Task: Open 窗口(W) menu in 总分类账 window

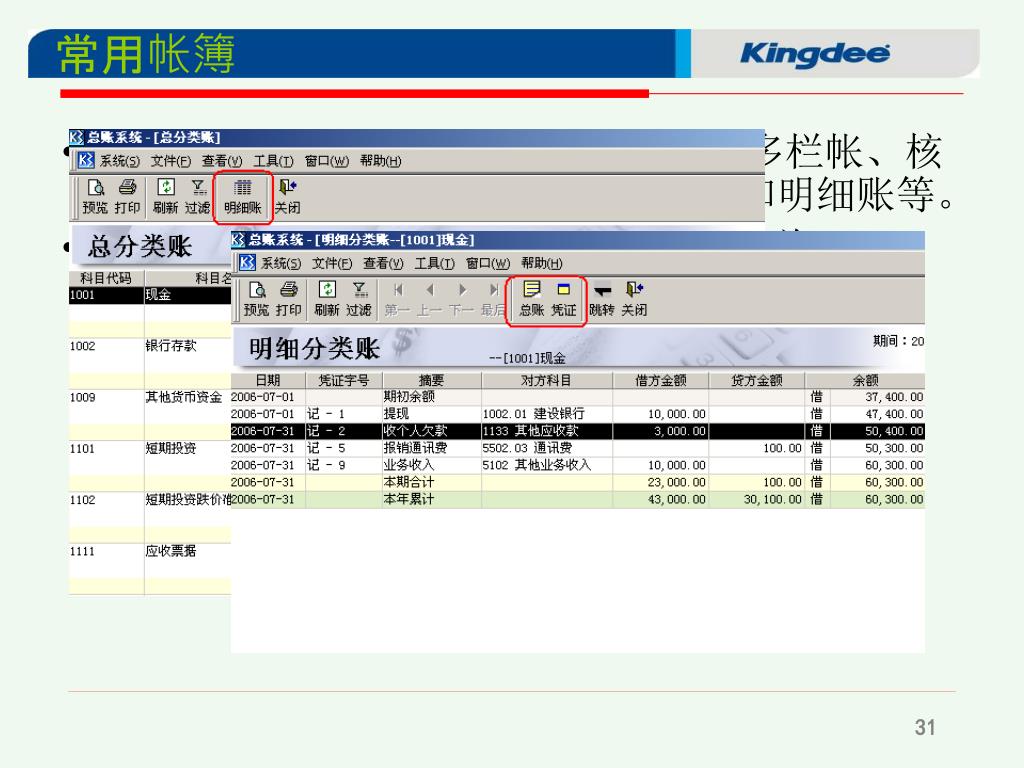Action: pos(327,161)
